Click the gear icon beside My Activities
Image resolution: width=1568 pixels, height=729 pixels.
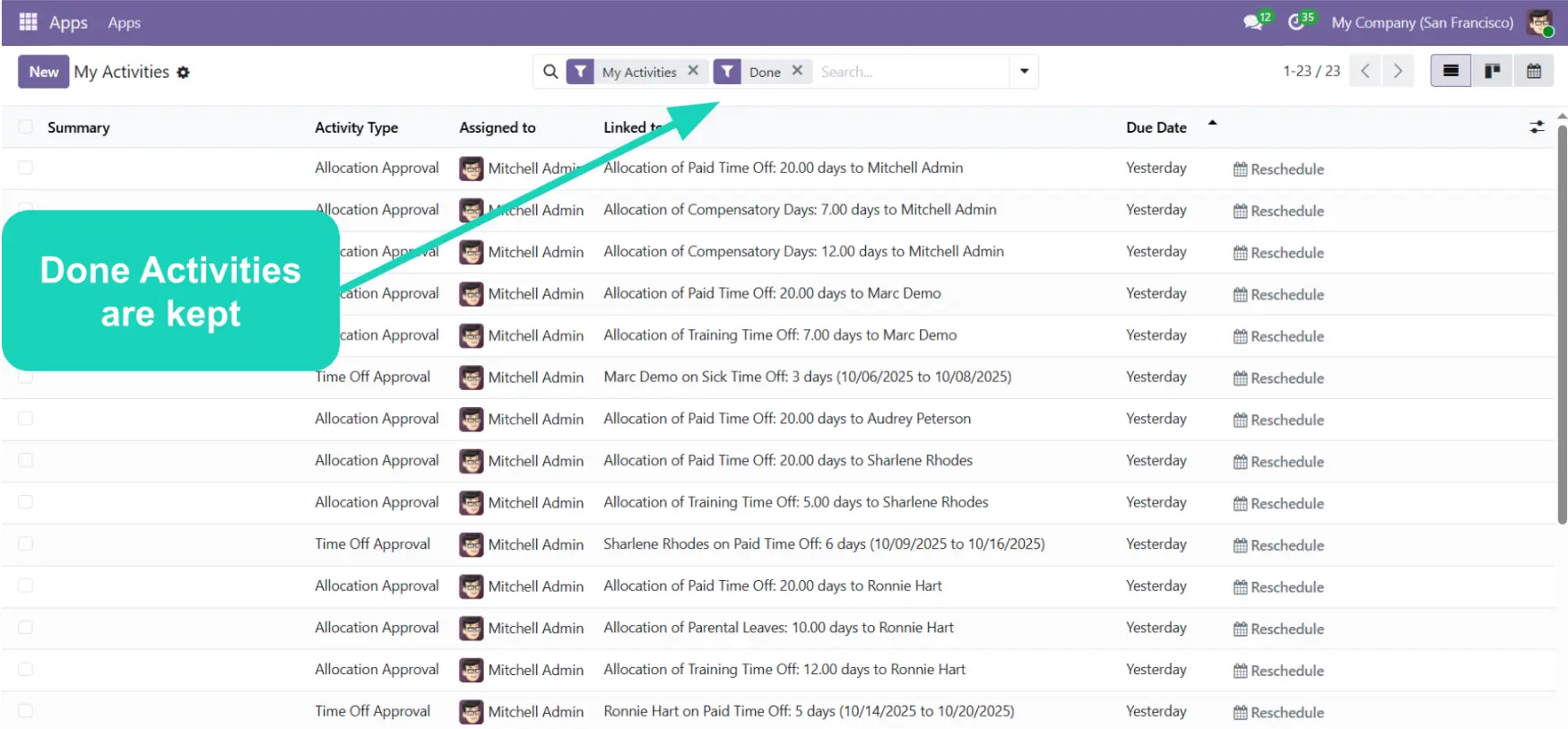(x=183, y=73)
